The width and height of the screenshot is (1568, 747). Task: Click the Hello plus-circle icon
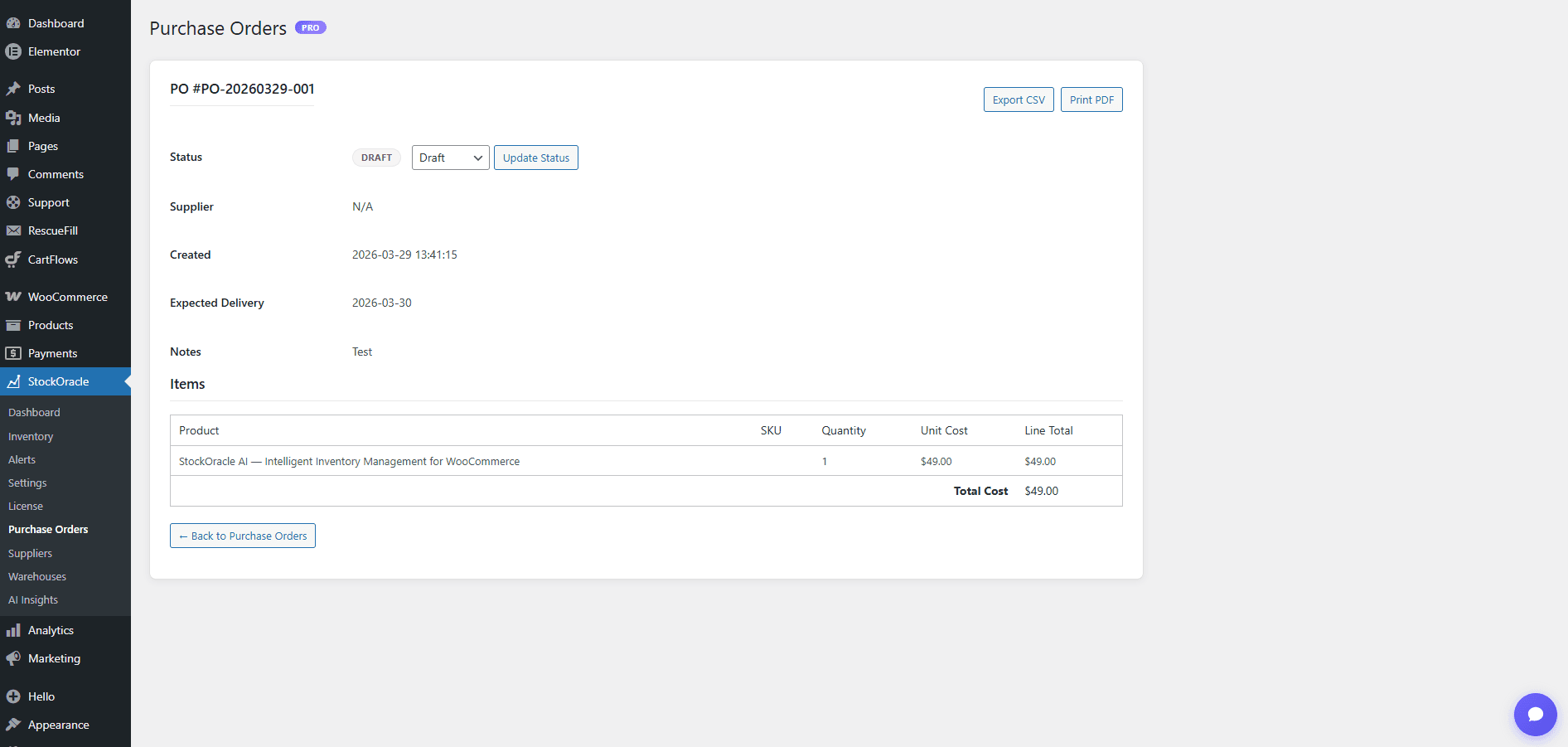pos(13,696)
